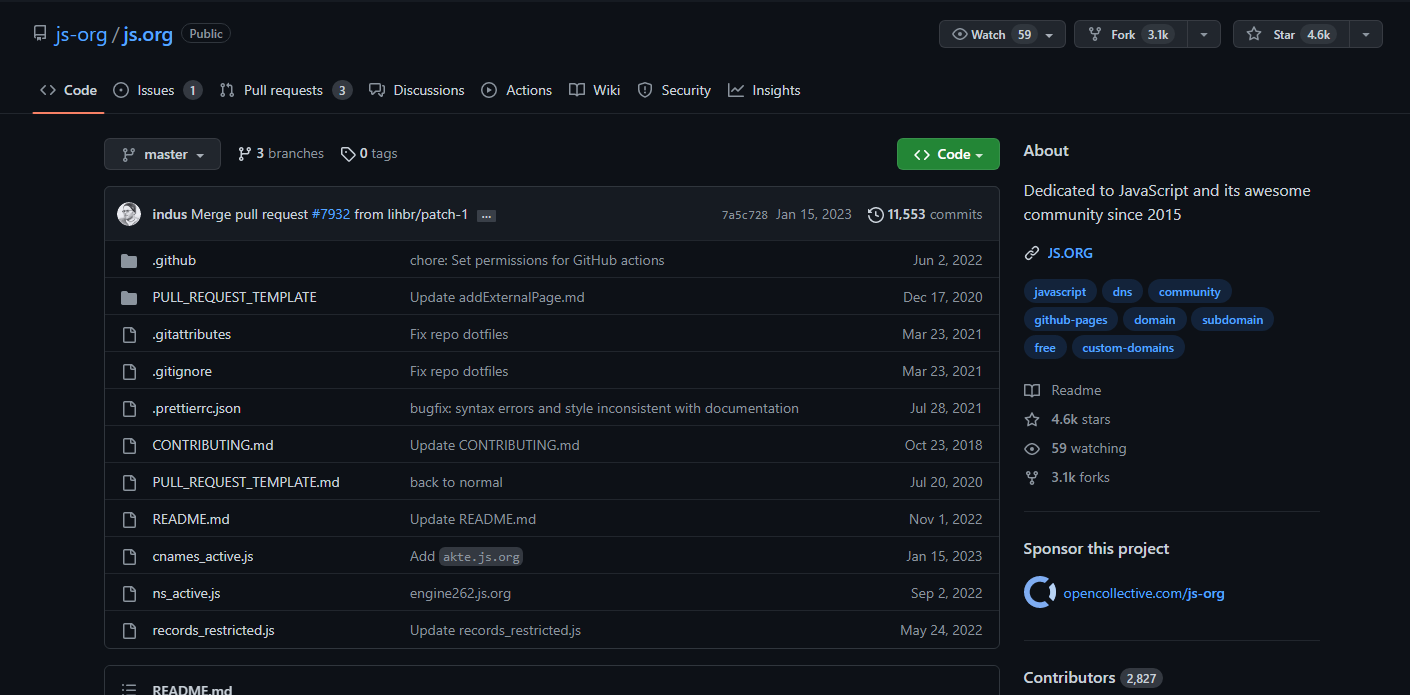Open the green Code dropdown button
This screenshot has height=695, width=1410.
click(x=948, y=154)
